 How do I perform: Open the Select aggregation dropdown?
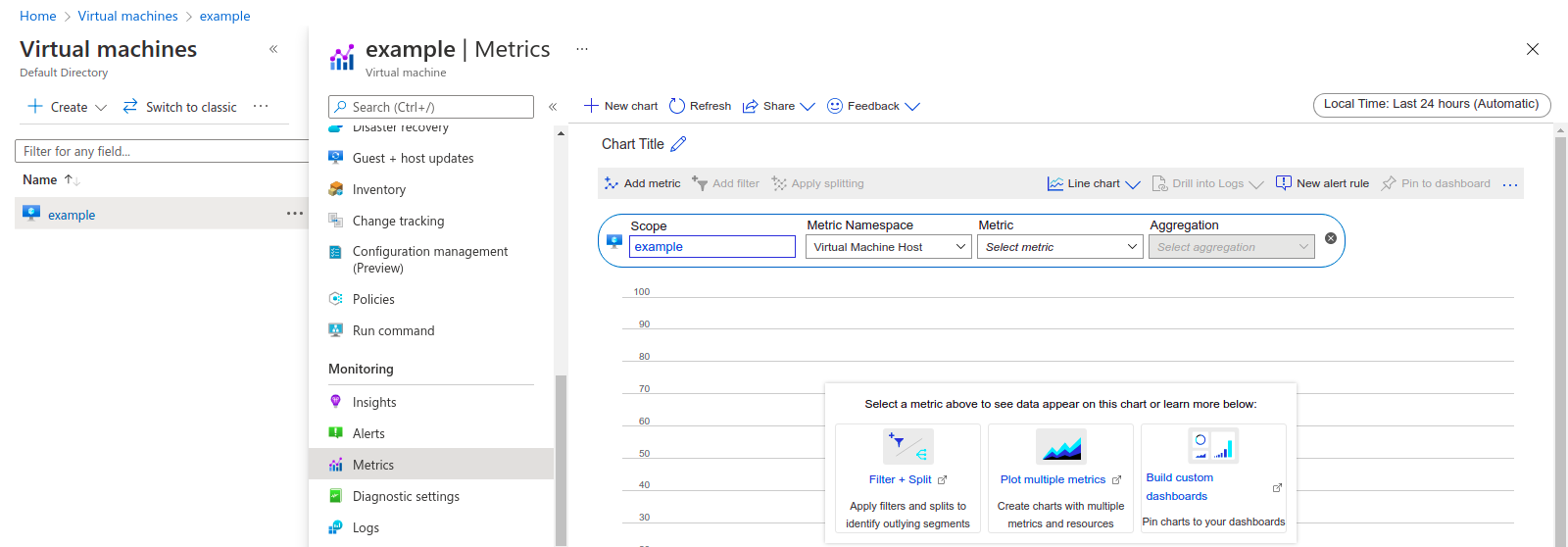click(x=1231, y=247)
